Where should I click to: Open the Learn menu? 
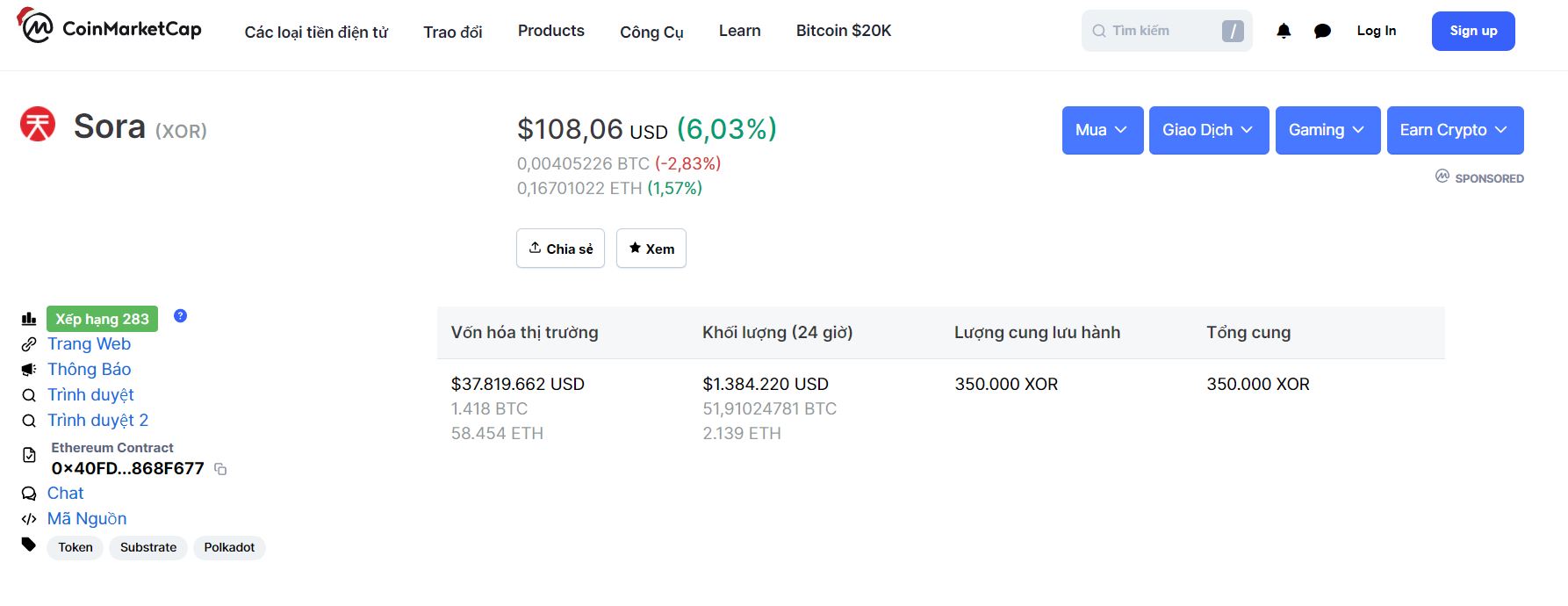tap(740, 31)
